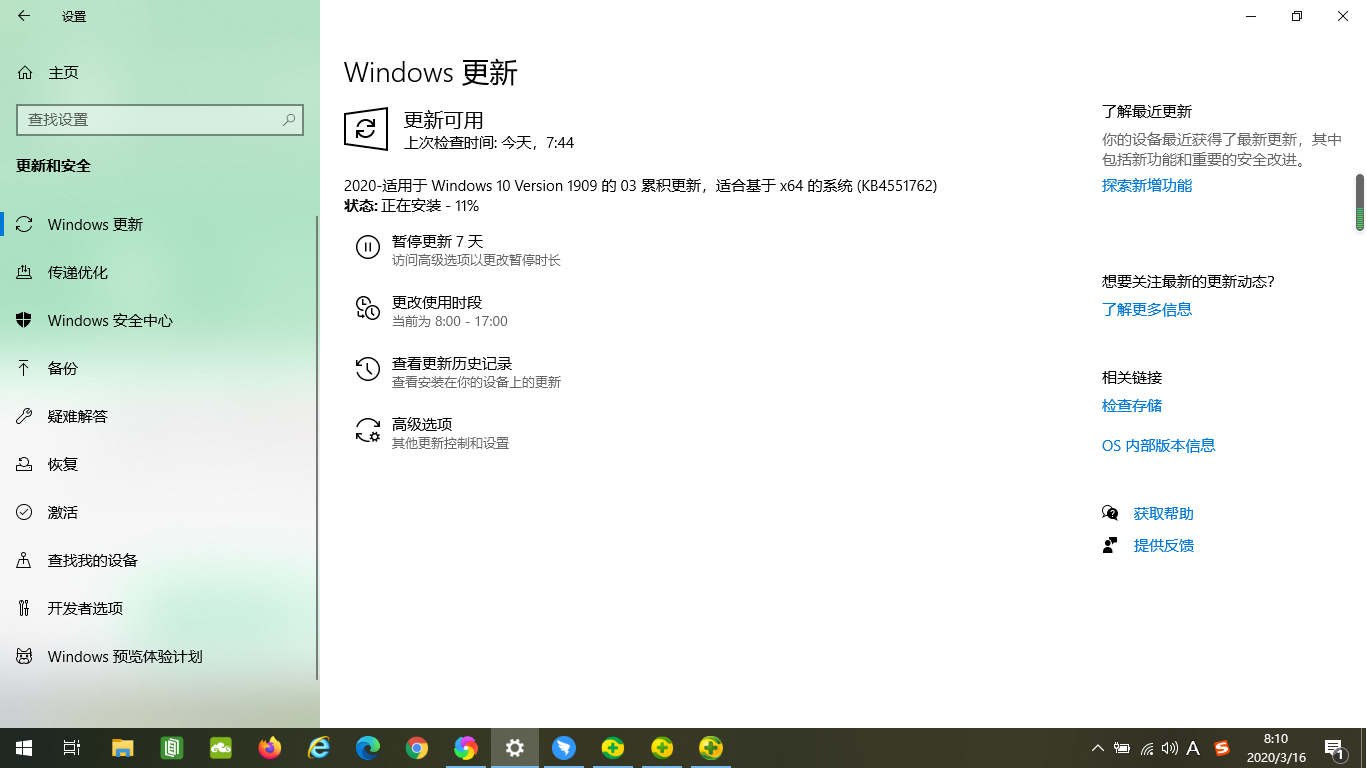The image size is (1366, 768).
Task: Open the 了解更多信息 link
Action: [1147, 310]
